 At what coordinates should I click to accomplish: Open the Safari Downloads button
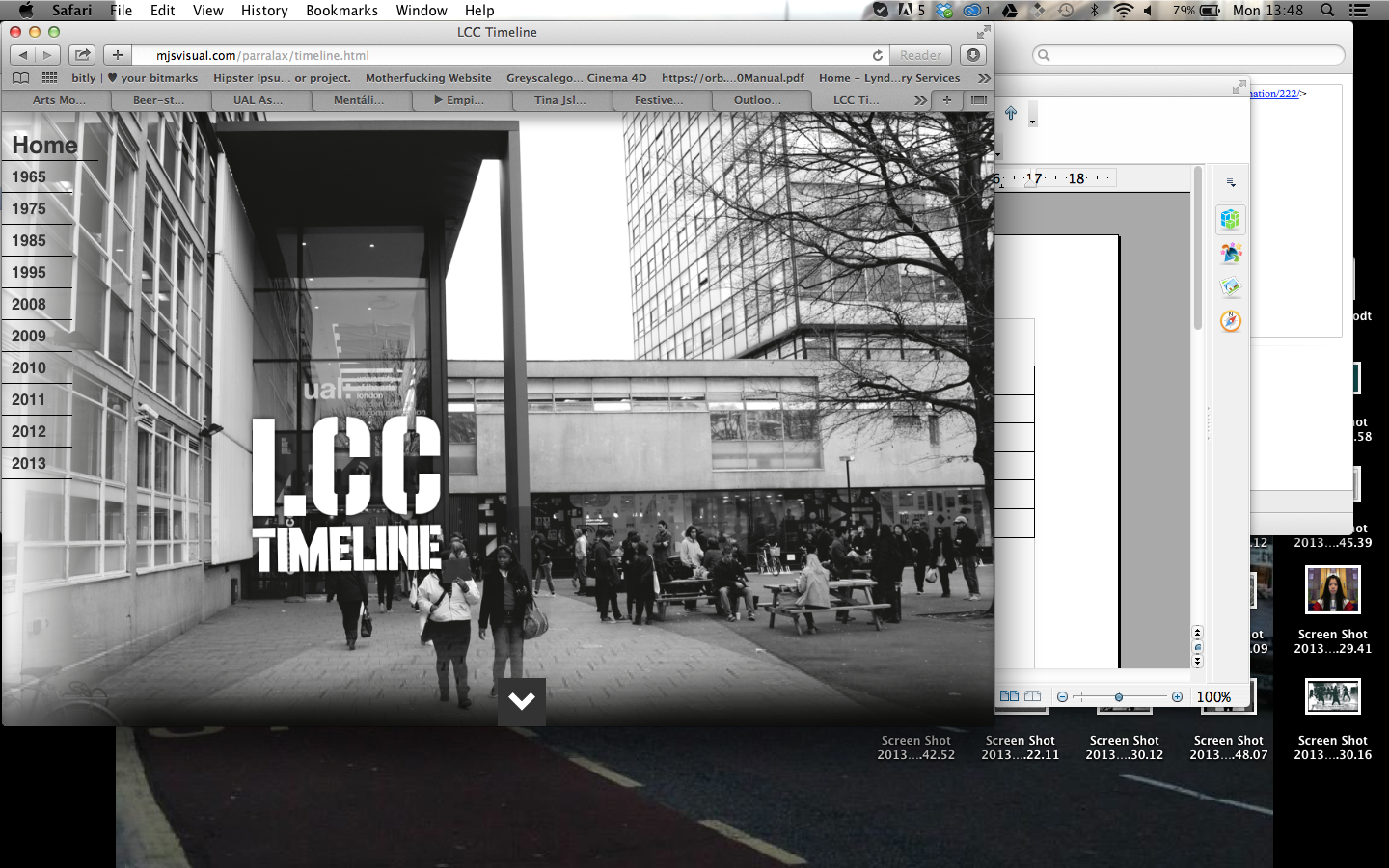click(973, 55)
